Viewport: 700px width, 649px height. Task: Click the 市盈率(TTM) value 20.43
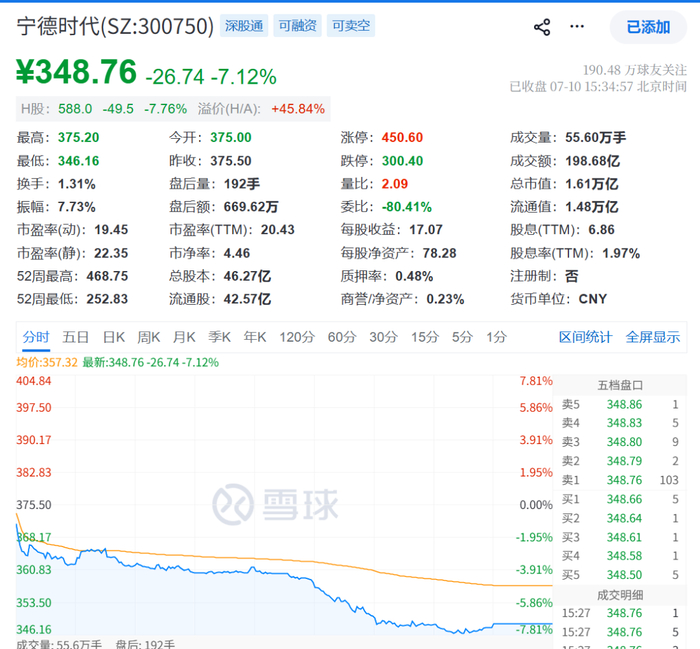278,230
